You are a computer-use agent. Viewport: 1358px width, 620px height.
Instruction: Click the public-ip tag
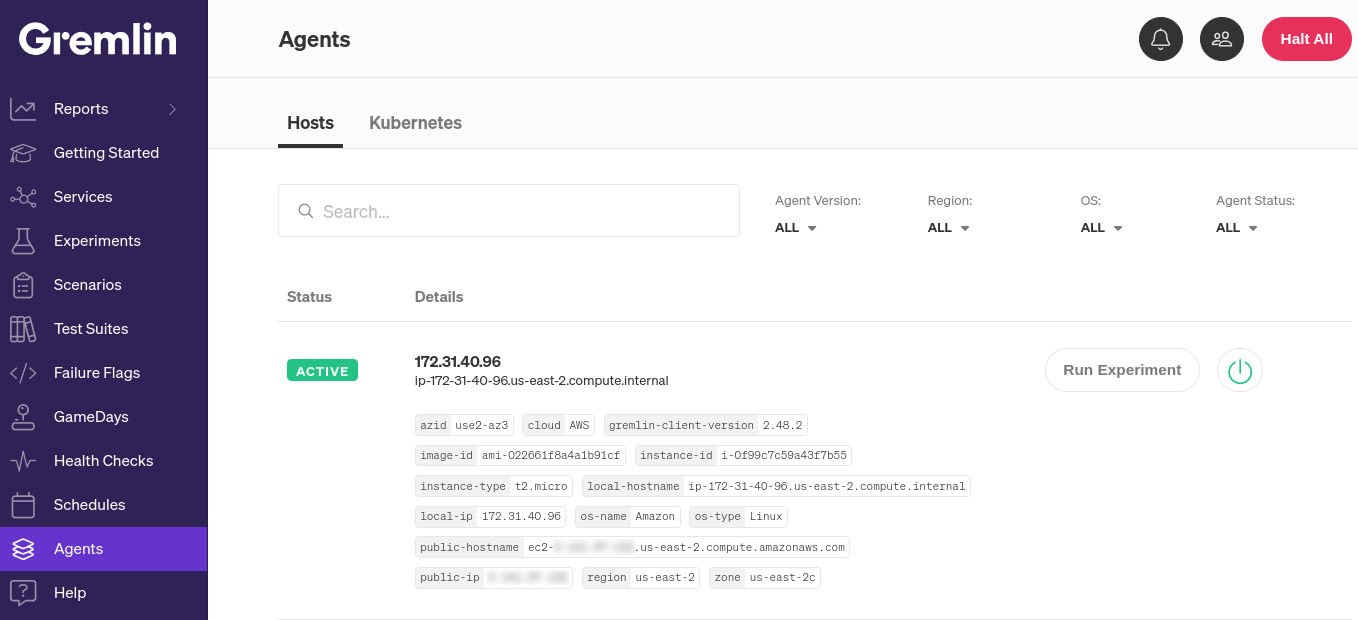pyautogui.click(x=494, y=578)
